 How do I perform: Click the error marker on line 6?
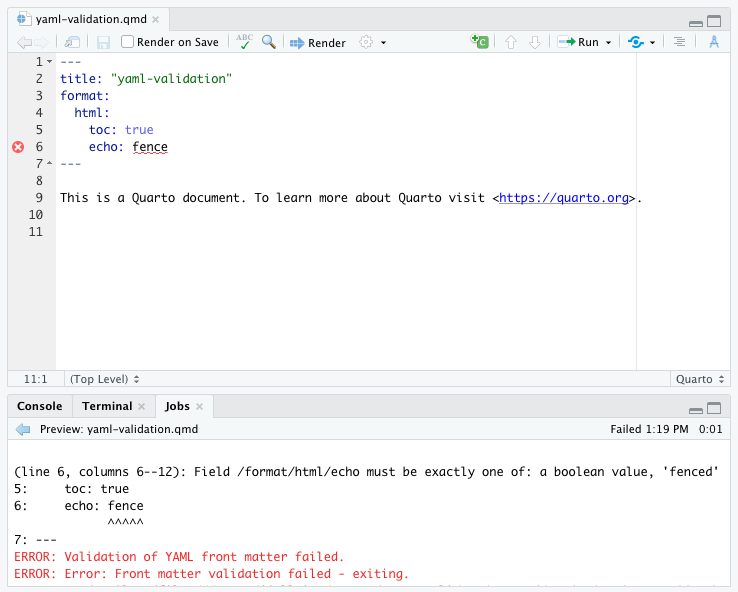click(18, 147)
